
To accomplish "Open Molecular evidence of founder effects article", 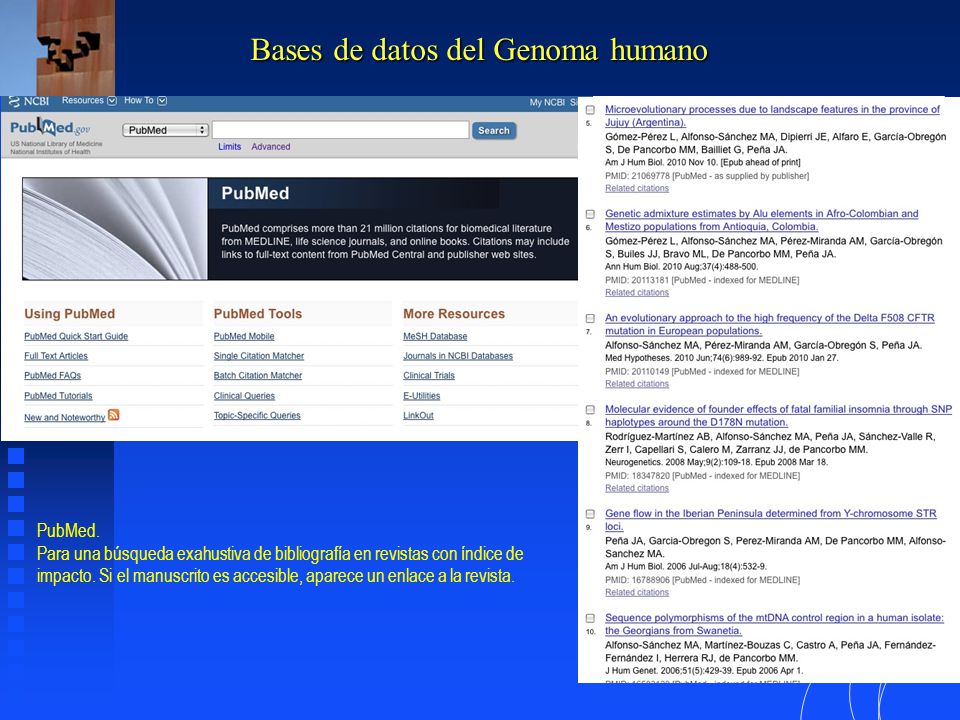I will tap(778, 416).
